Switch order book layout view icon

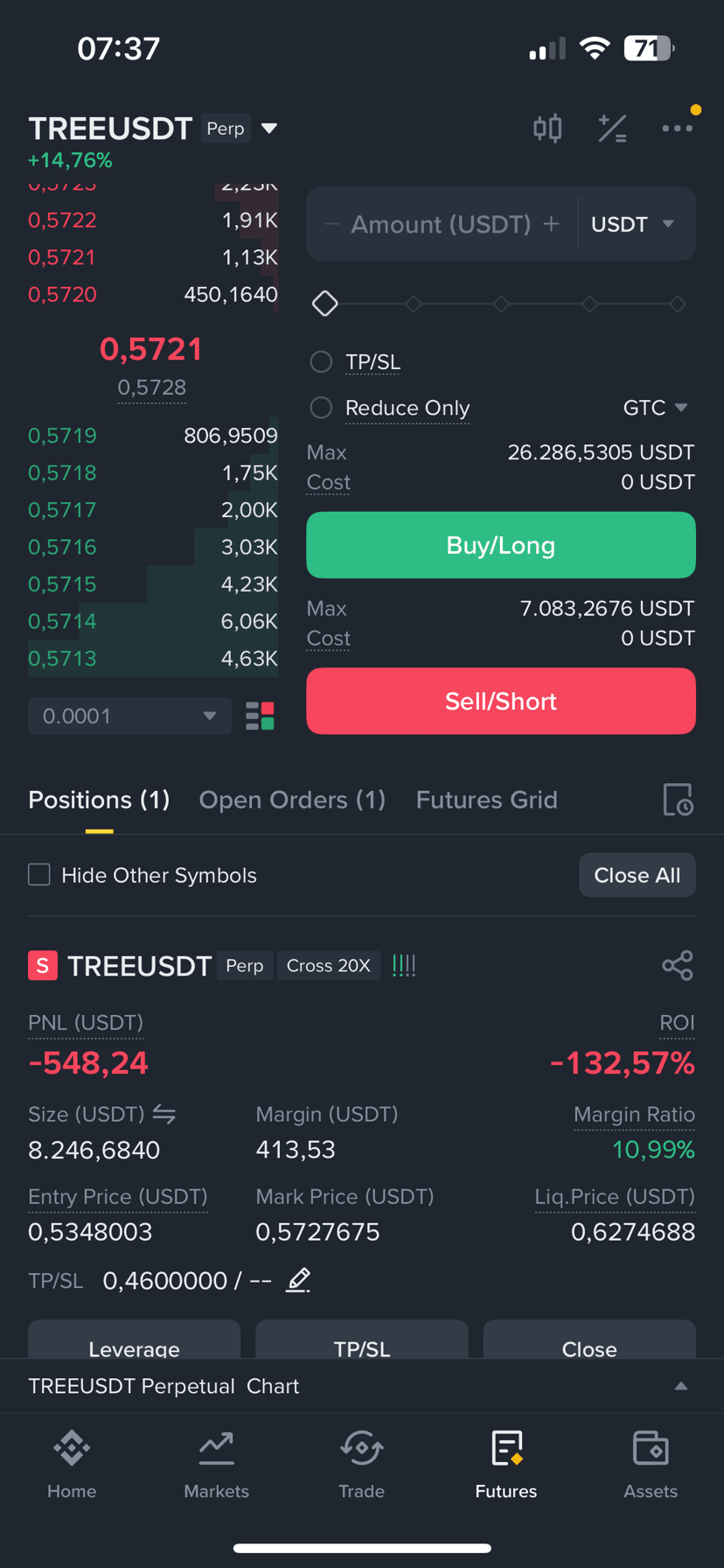pyautogui.click(x=260, y=716)
